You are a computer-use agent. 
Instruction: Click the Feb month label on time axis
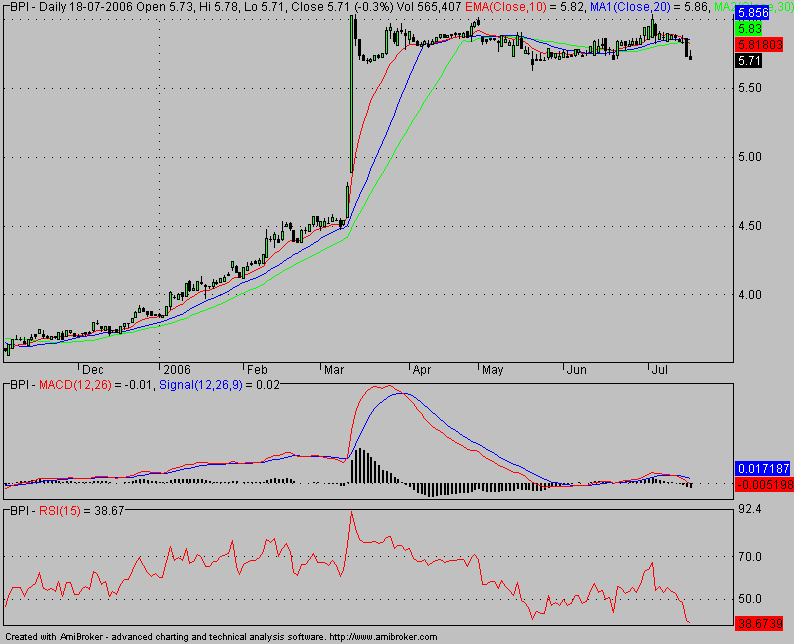pos(257,370)
